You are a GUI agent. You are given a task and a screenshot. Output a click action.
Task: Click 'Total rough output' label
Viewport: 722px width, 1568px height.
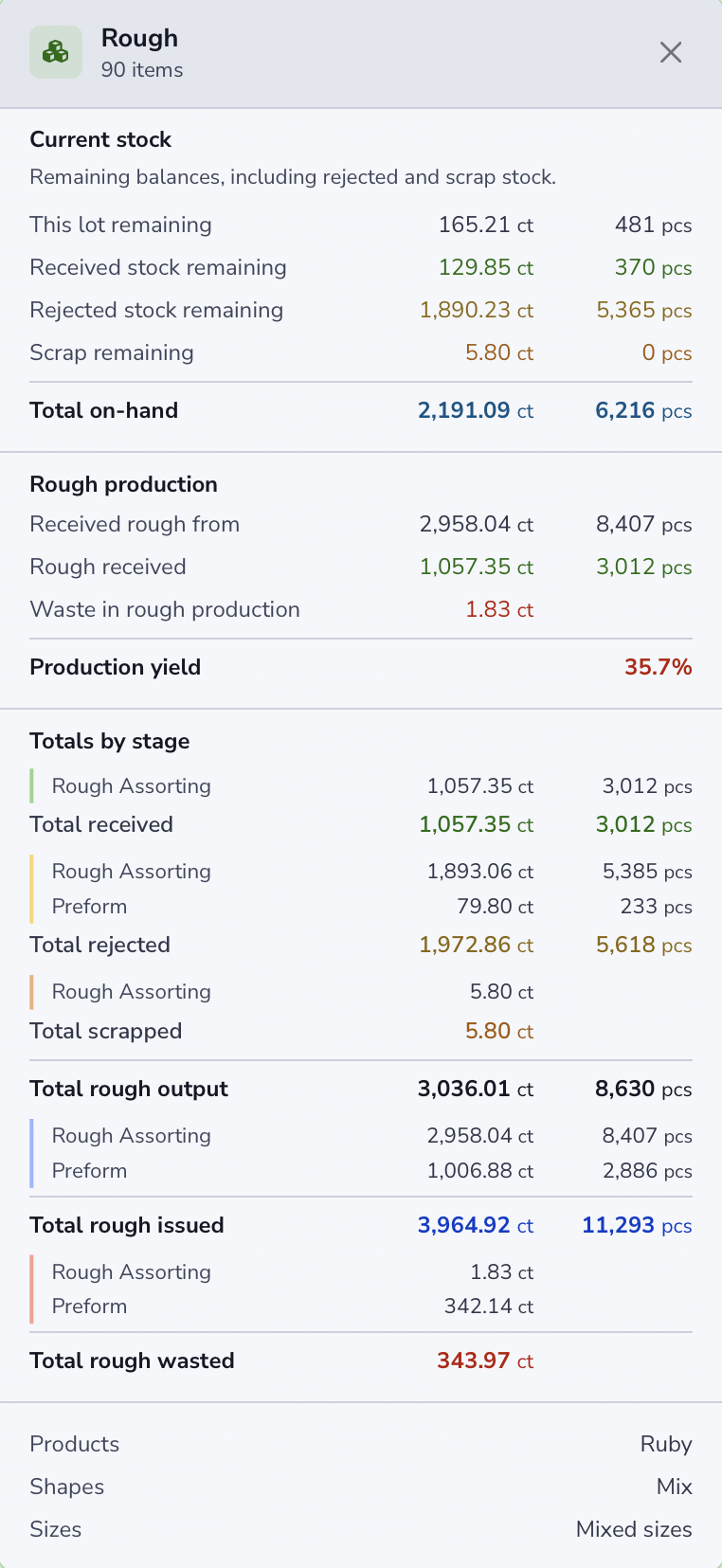(129, 1089)
